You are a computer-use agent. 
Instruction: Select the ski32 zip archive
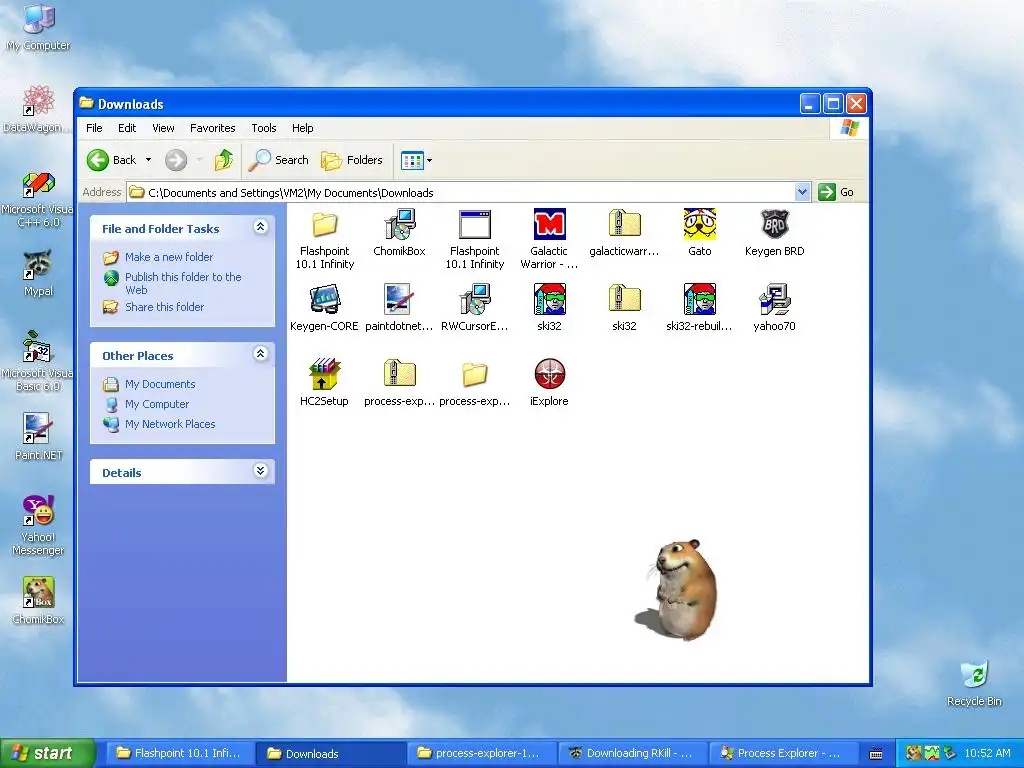[x=624, y=298]
